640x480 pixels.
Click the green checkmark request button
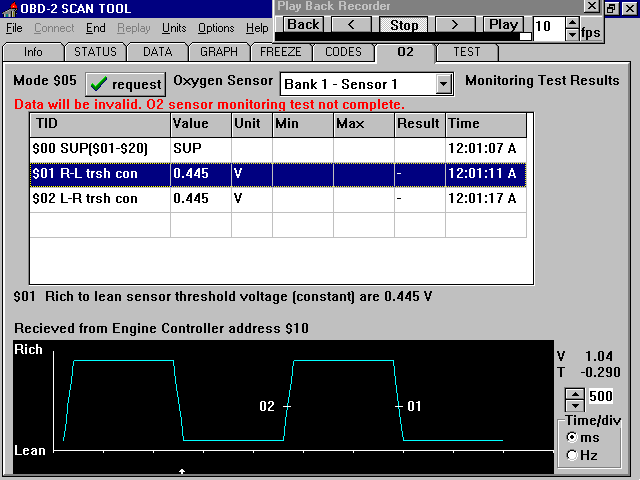125,84
